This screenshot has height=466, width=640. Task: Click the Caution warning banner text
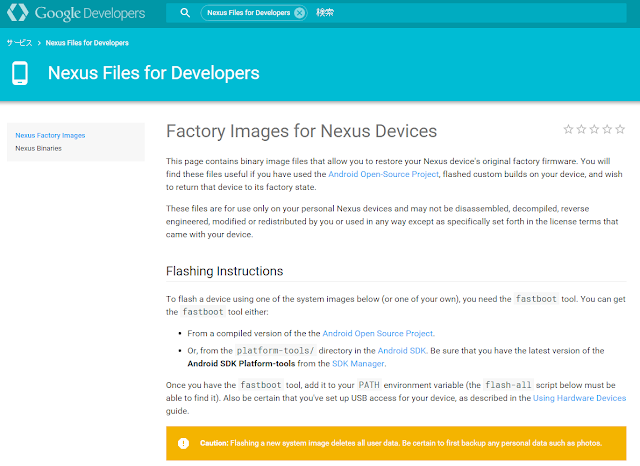[x=401, y=443]
